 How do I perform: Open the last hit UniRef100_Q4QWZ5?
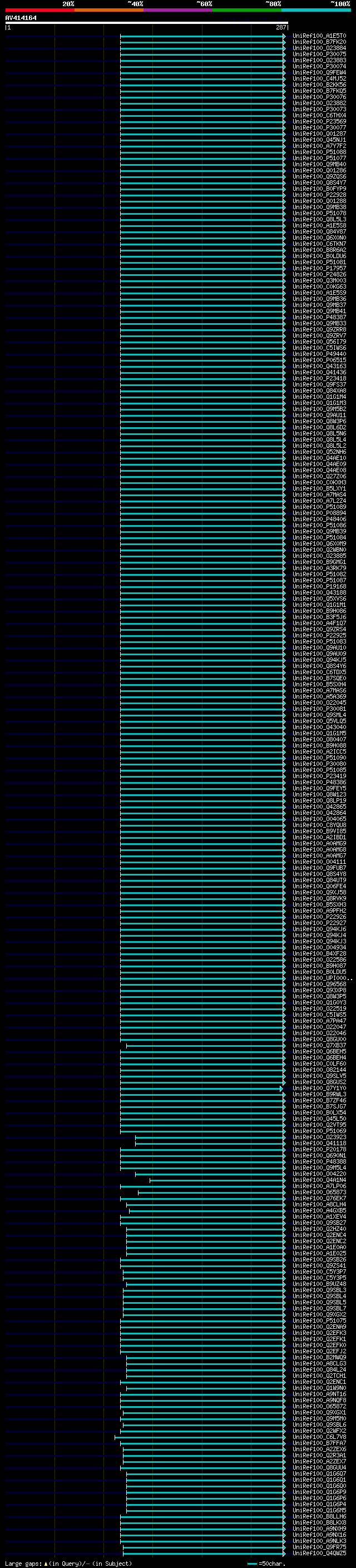pos(319,1553)
